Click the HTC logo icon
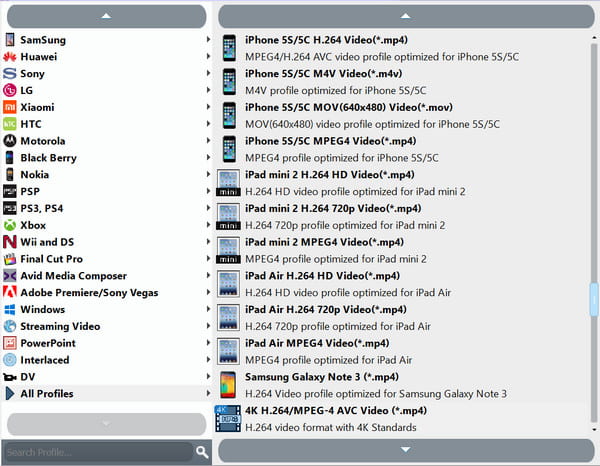 pos(10,124)
